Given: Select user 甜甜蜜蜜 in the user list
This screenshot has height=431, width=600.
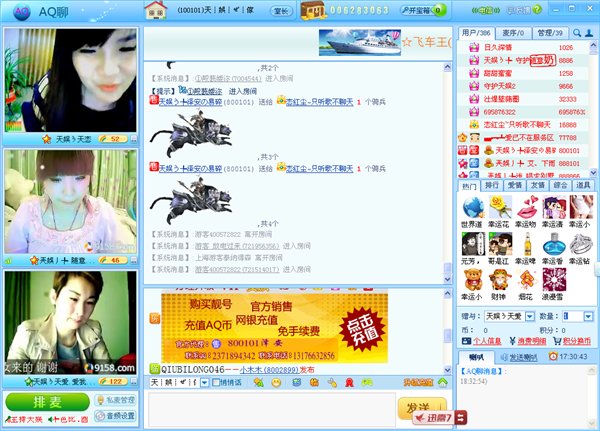Looking at the screenshot, I should tap(523, 73).
